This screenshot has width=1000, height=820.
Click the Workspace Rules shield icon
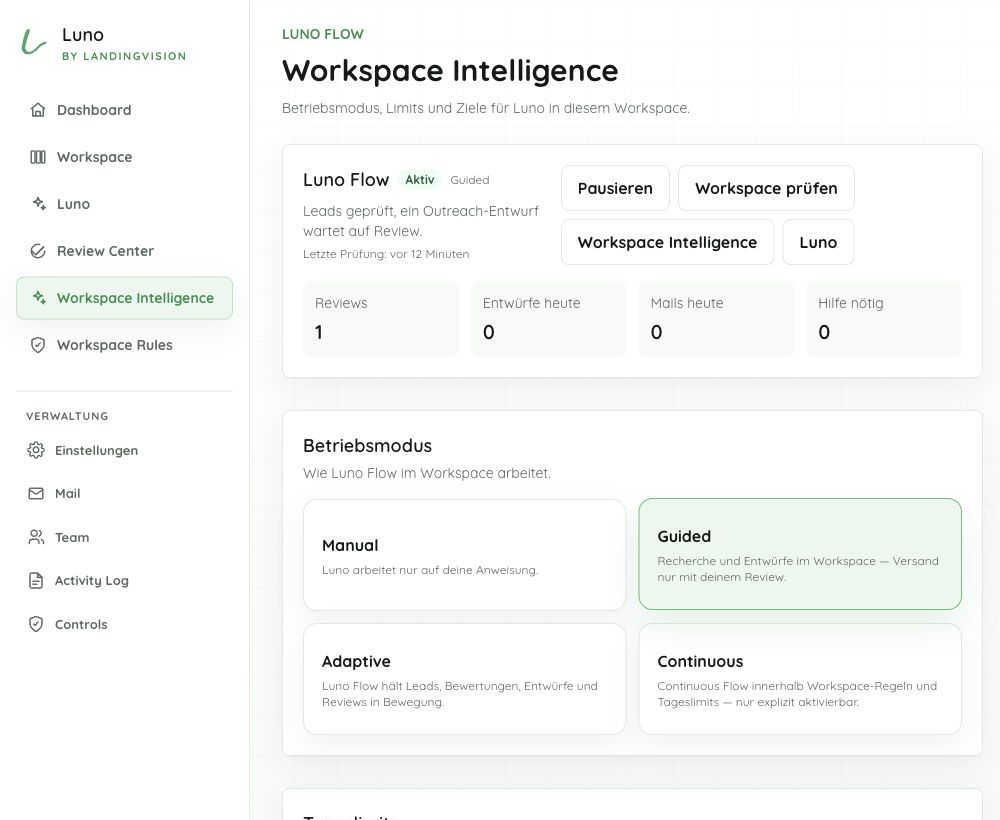click(38, 345)
